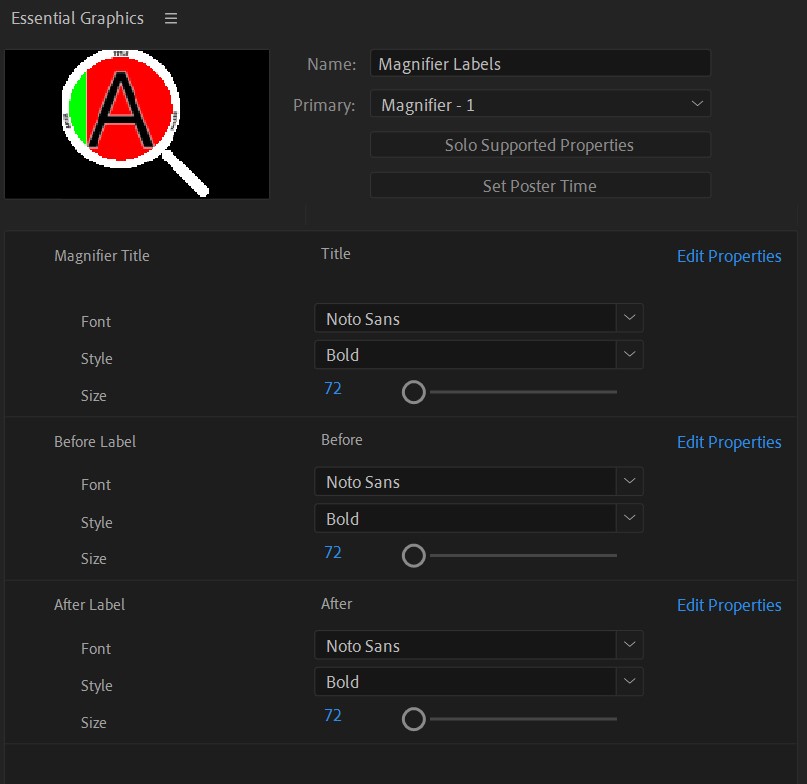Open Before Label Font dropdown
Image resolution: width=807 pixels, height=784 pixels.
click(x=478, y=482)
